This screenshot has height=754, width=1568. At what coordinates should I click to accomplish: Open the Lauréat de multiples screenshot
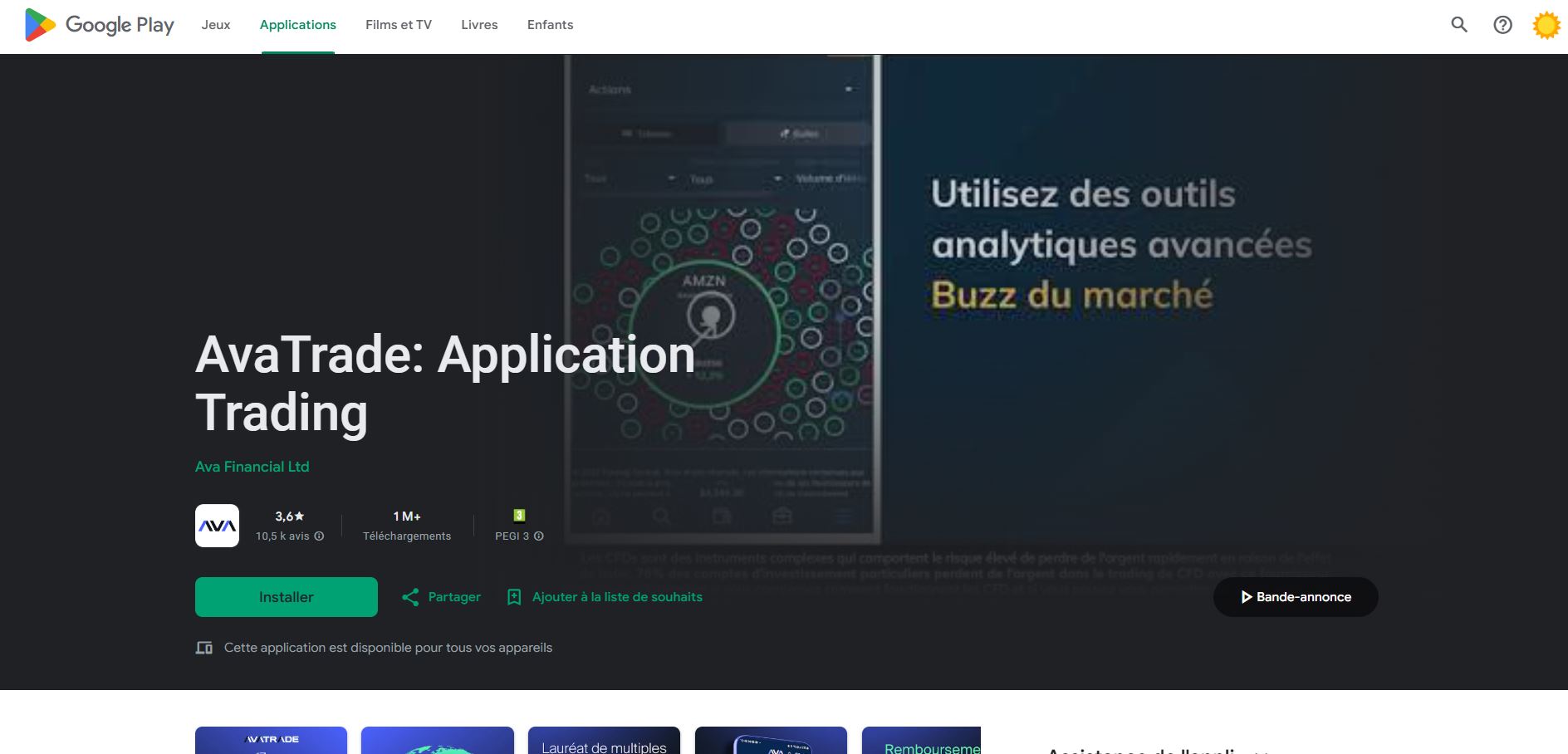604,740
